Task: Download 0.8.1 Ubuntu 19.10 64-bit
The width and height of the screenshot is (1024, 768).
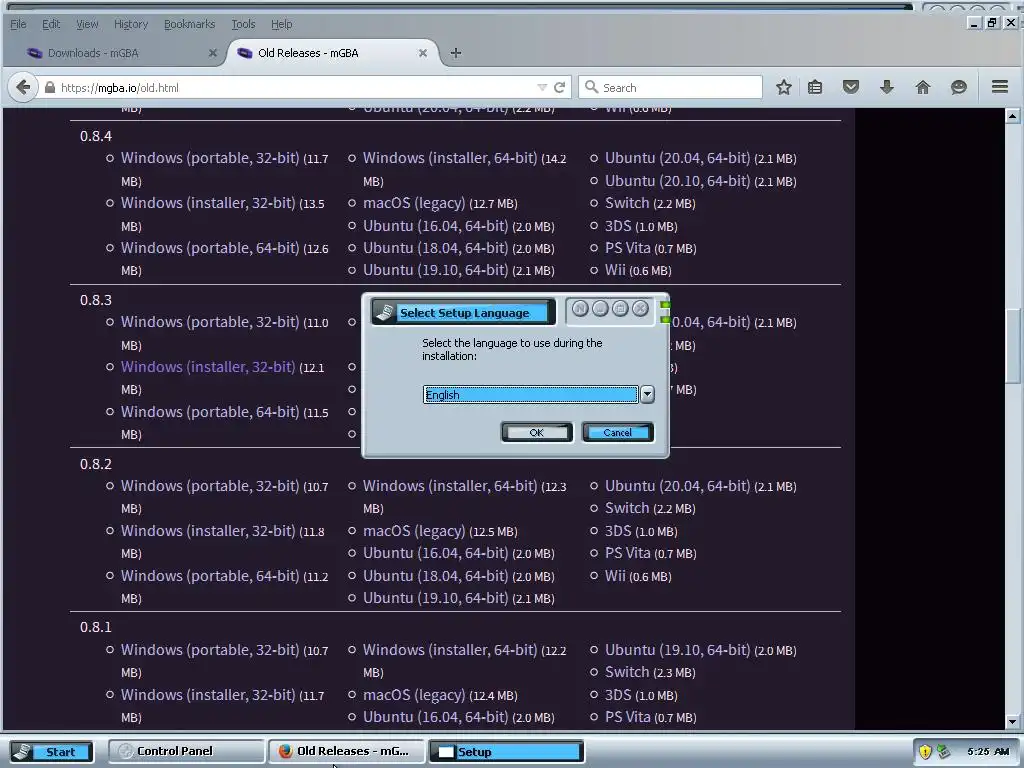Action: 677,650
